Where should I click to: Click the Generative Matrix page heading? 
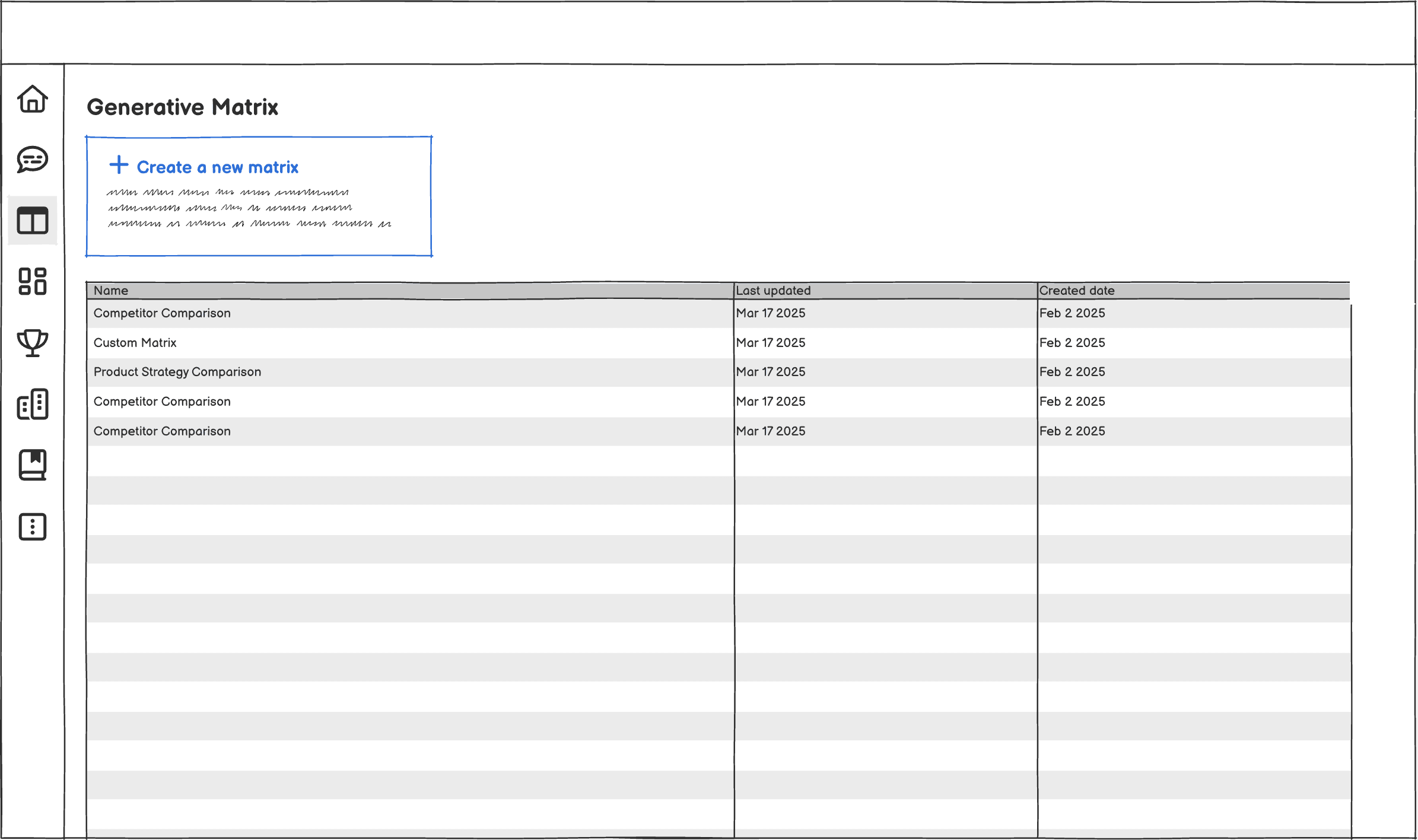pyautogui.click(x=183, y=107)
